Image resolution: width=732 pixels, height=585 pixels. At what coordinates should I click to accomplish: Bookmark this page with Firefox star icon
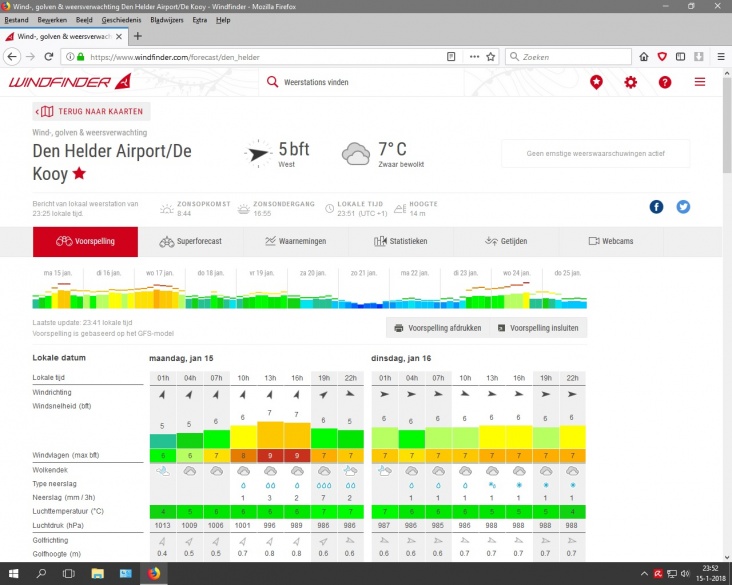pos(491,57)
